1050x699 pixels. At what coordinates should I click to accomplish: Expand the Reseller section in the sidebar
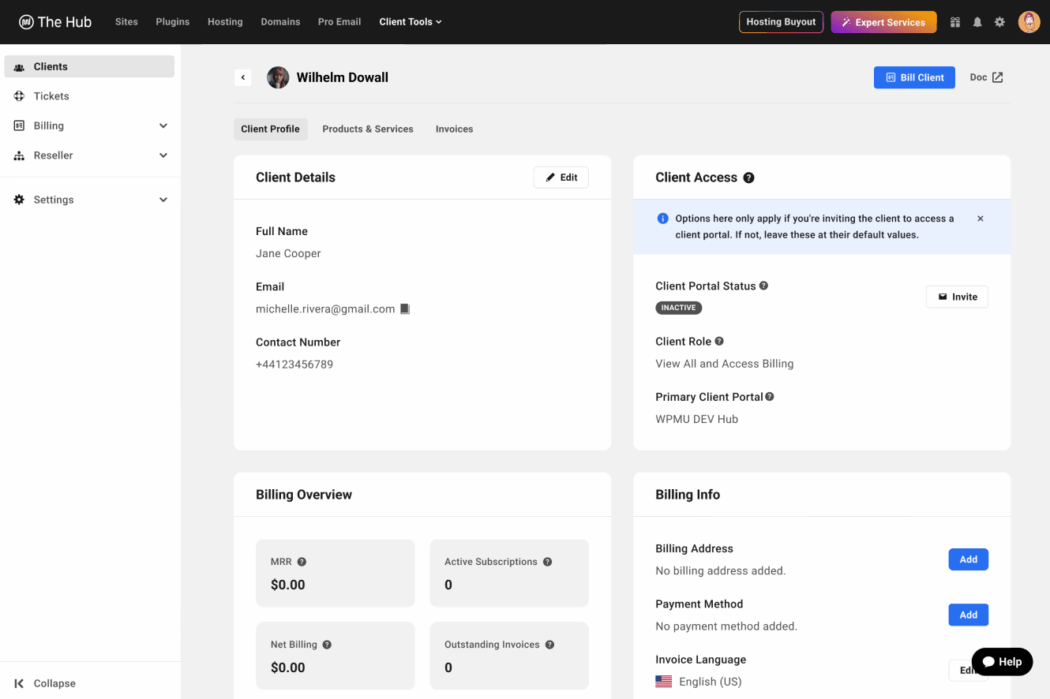(x=90, y=155)
